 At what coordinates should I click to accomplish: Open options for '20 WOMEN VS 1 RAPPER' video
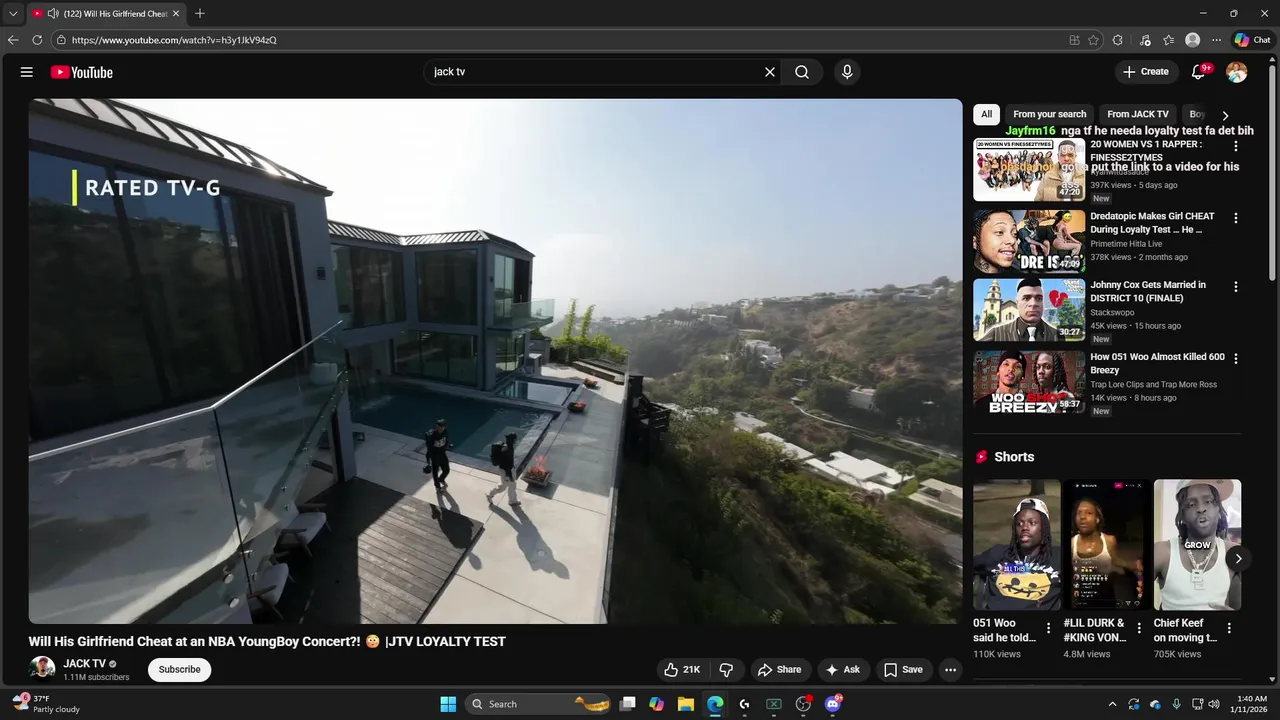click(x=1236, y=146)
